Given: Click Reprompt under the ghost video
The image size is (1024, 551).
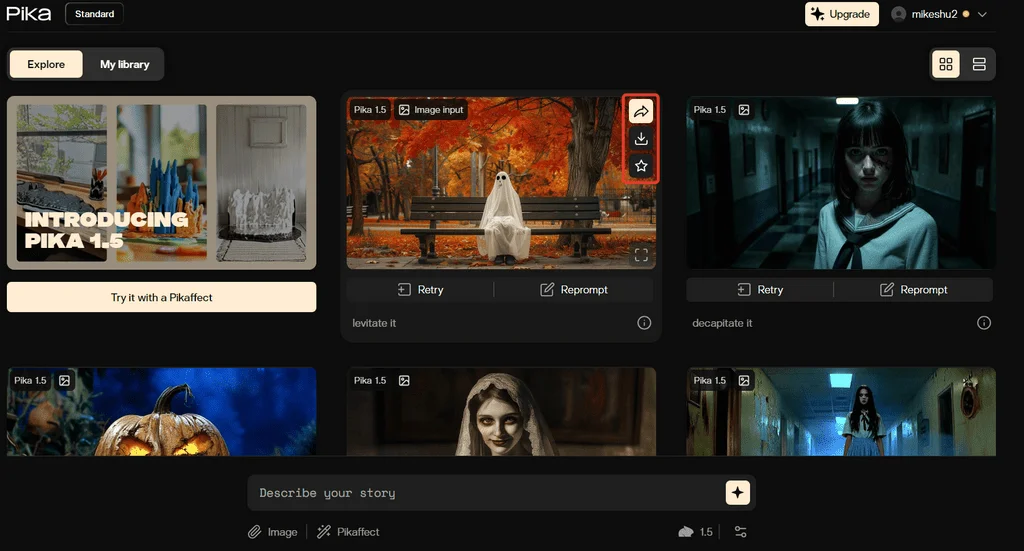Looking at the screenshot, I should click(x=574, y=290).
